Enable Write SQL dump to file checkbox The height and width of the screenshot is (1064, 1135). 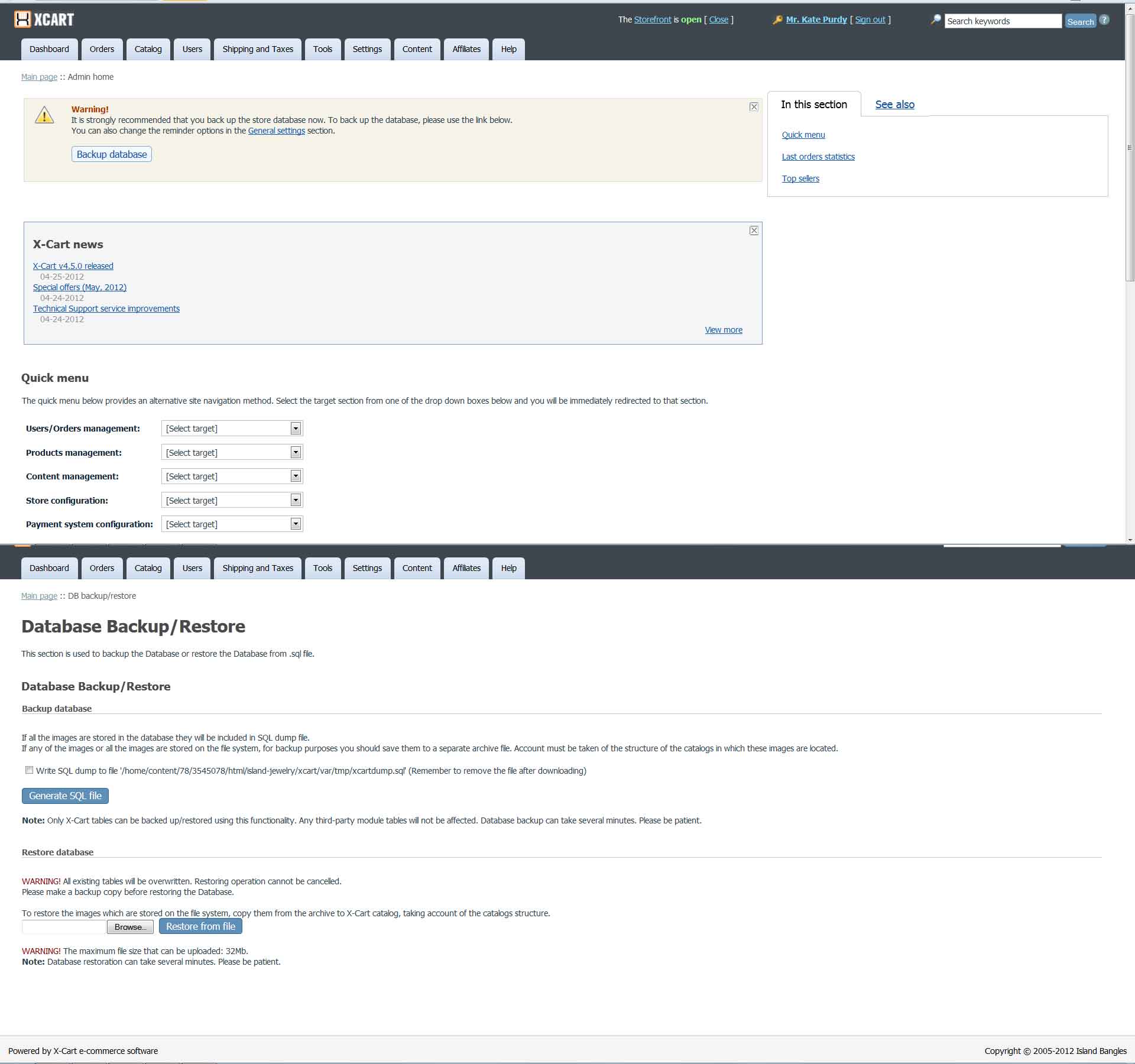(29, 770)
